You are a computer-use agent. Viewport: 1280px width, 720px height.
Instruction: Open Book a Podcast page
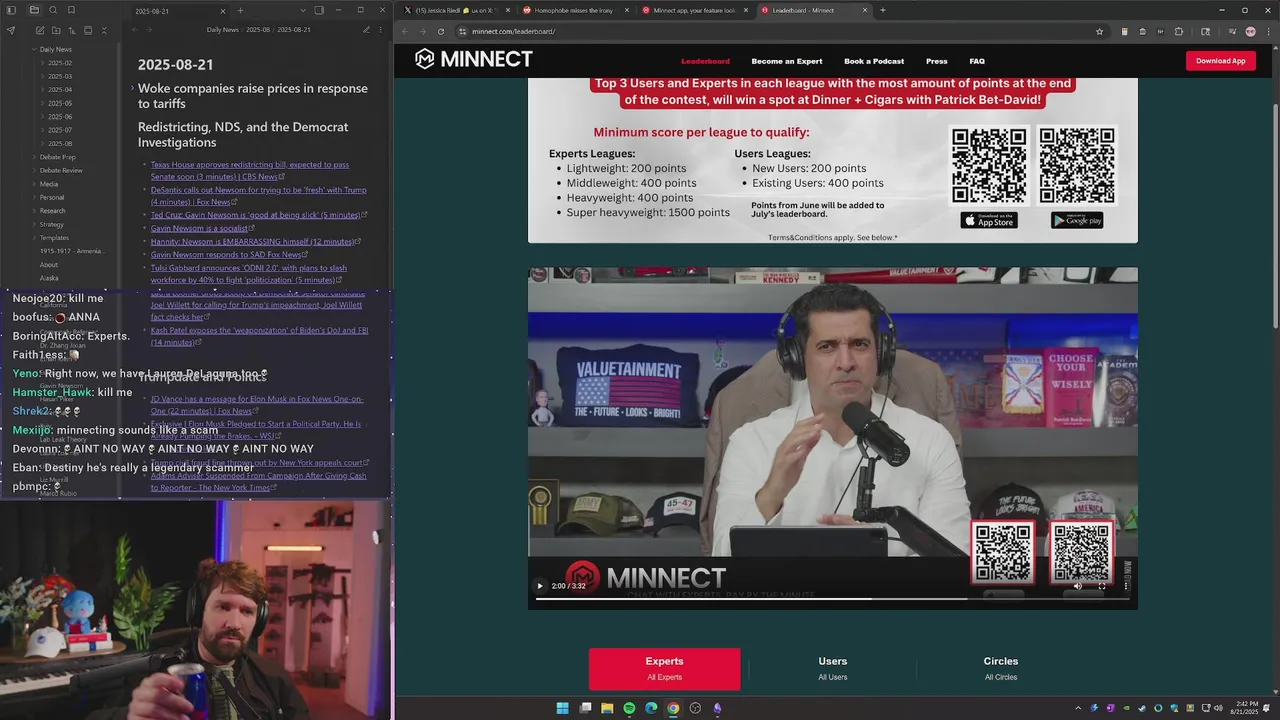coord(874,61)
